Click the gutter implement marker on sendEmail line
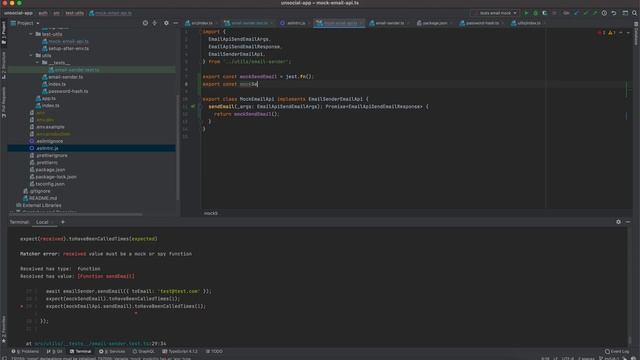This screenshot has height=360, width=640. click(x=193, y=107)
